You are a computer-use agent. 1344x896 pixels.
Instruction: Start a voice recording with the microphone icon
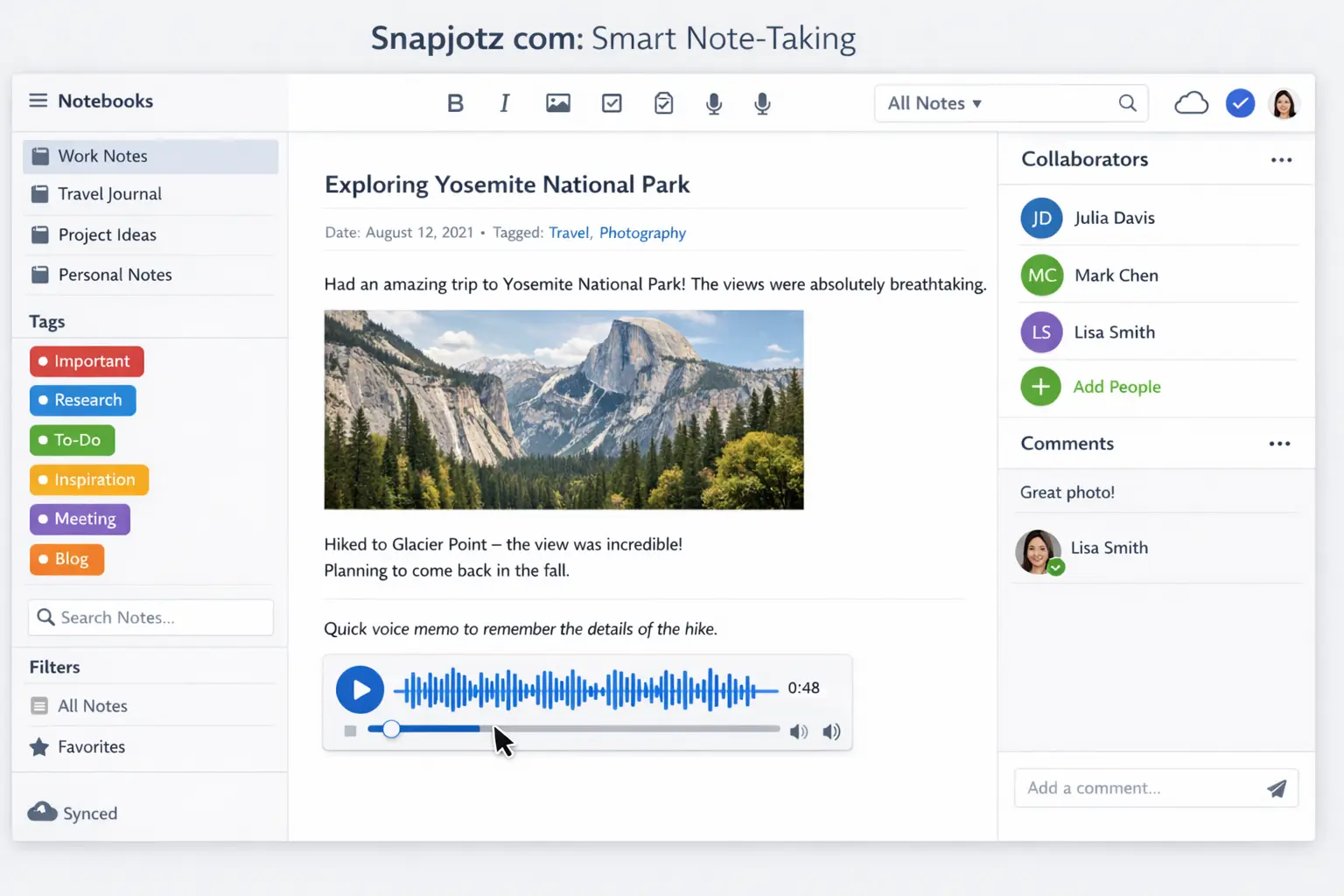[x=713, y=102]
